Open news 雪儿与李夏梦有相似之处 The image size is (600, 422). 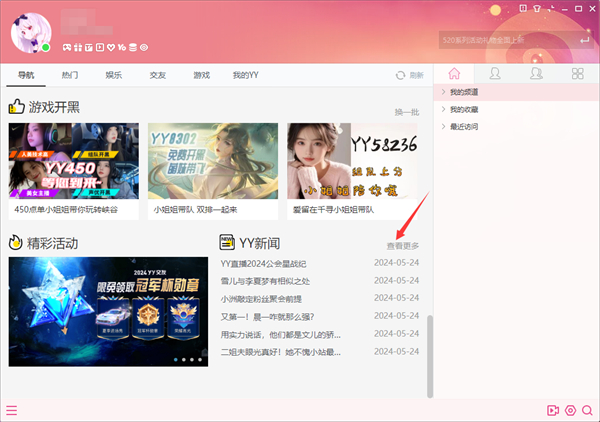coord(265,281)
